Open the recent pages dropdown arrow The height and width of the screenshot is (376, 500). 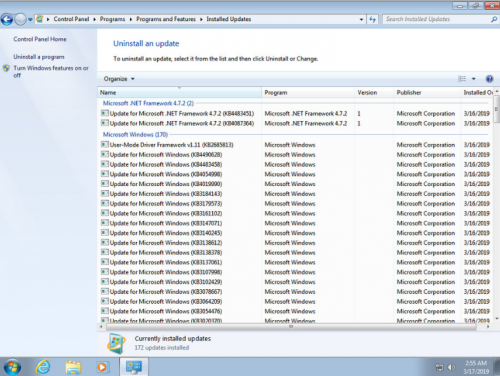coord(30,19)
